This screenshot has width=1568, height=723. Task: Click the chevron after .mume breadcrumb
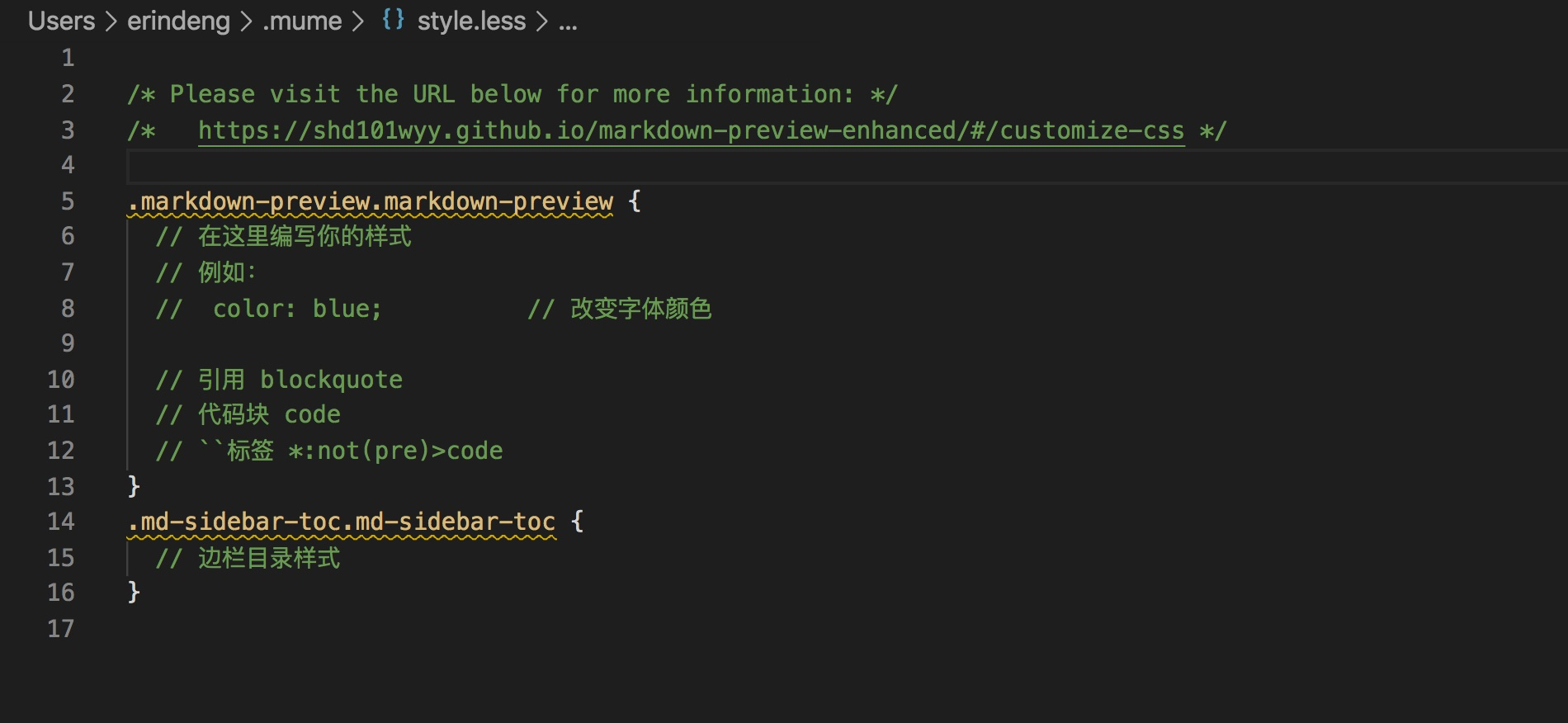[x=358, y=21]
